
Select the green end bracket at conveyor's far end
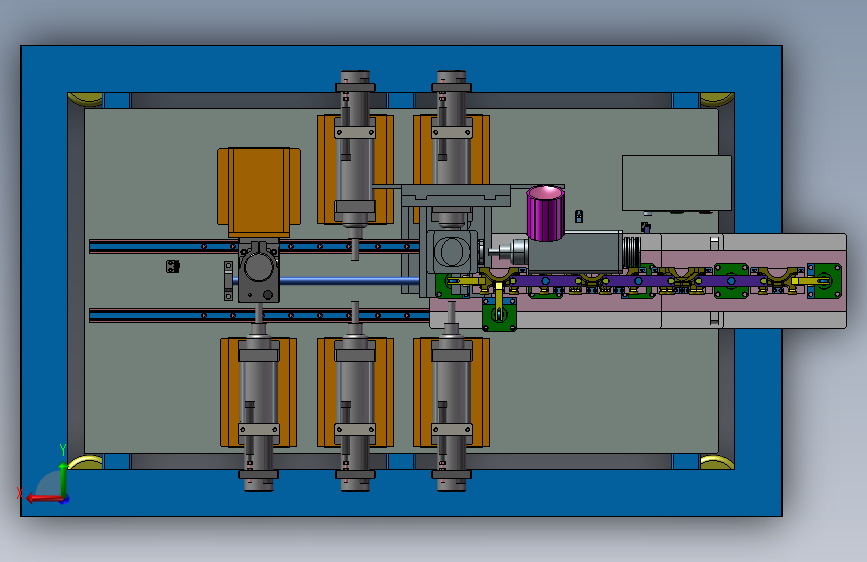point(824,281)
